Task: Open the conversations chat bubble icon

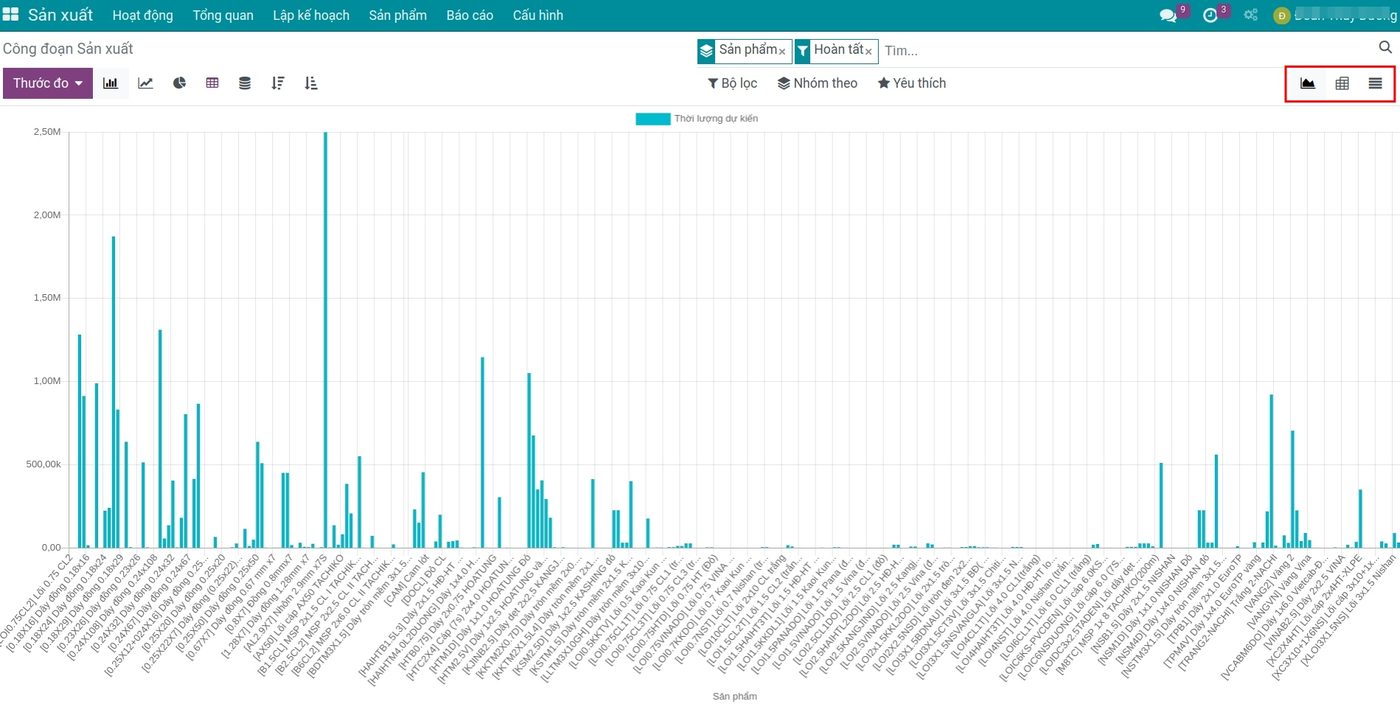Action: (1168, 16)
